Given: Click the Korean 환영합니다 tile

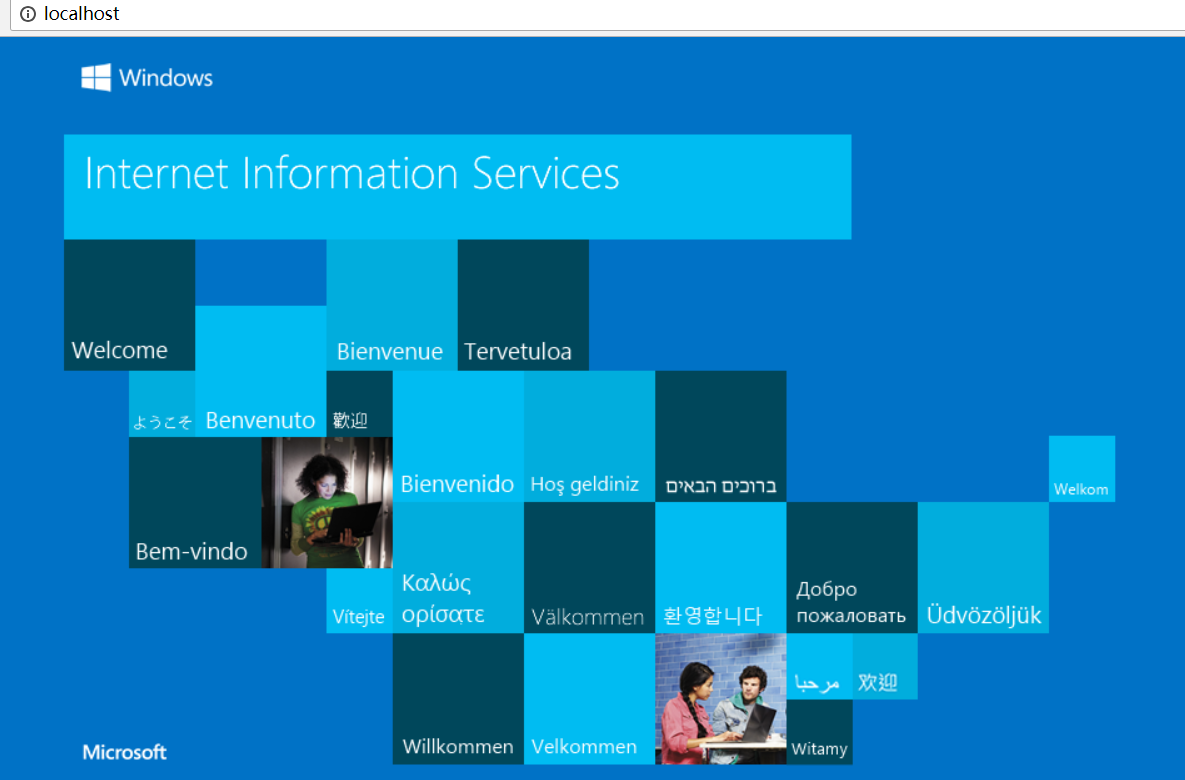Looking at the screenshot, I should point(721,568).
